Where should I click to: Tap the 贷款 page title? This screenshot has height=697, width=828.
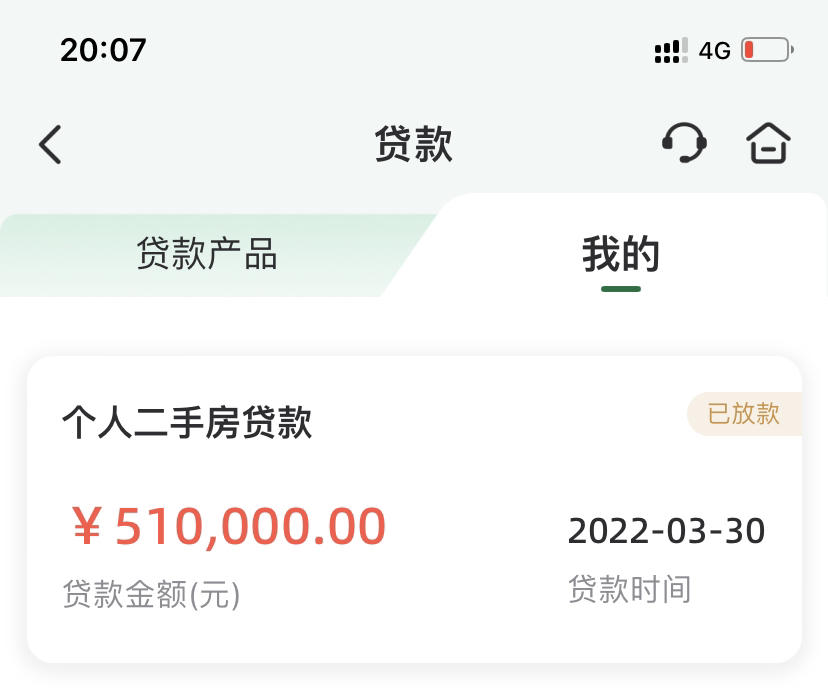tap(413, 144)
